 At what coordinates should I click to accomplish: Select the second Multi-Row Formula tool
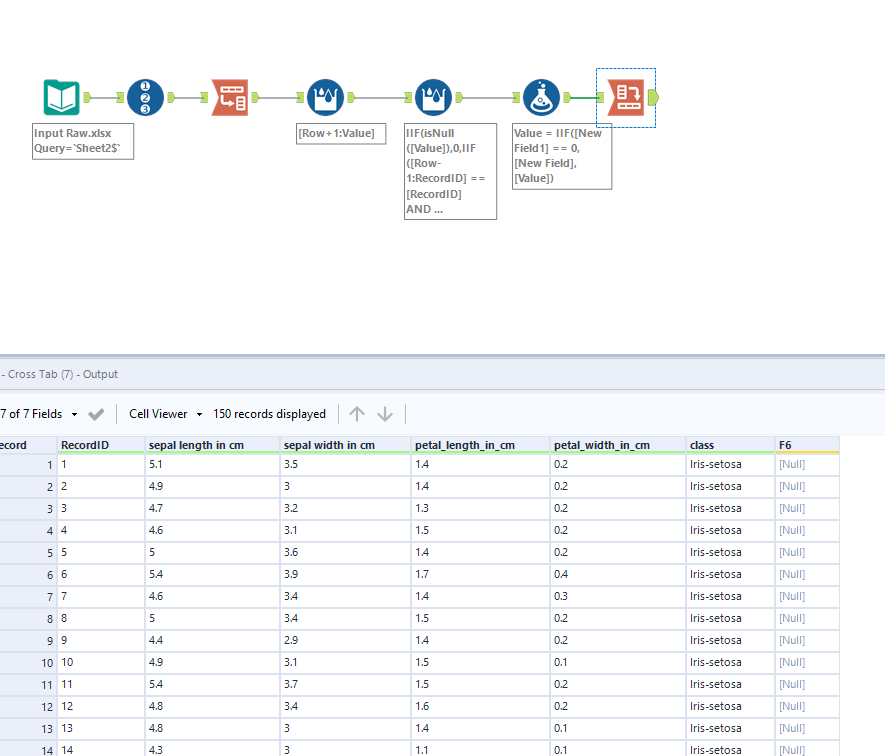[x=433, y=97]
